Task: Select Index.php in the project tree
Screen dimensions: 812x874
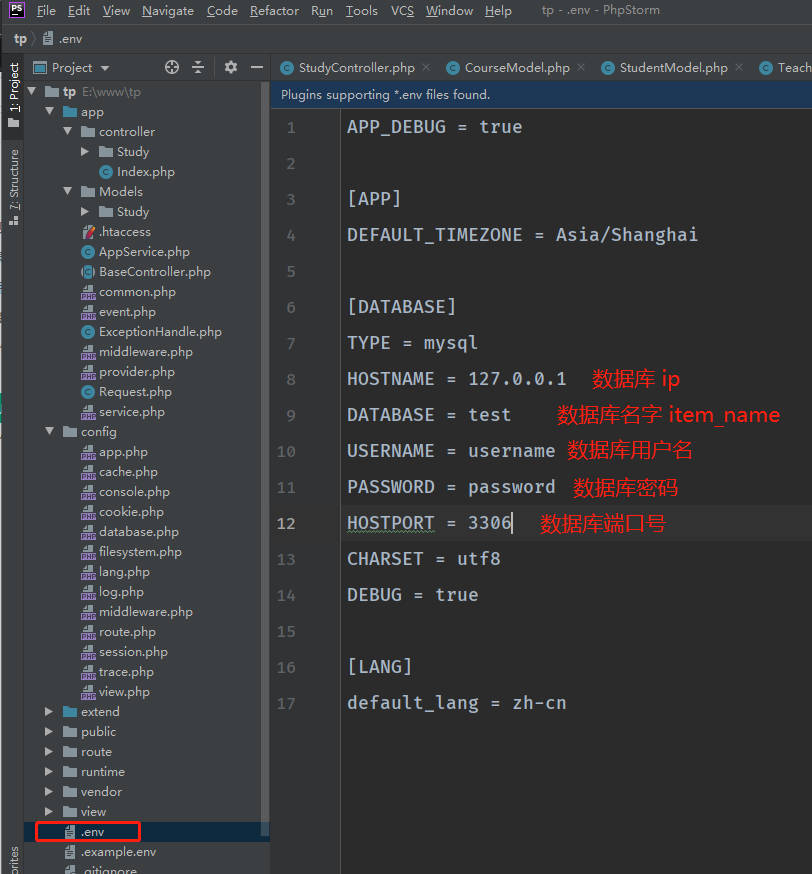Action: (x=137, y=172)
